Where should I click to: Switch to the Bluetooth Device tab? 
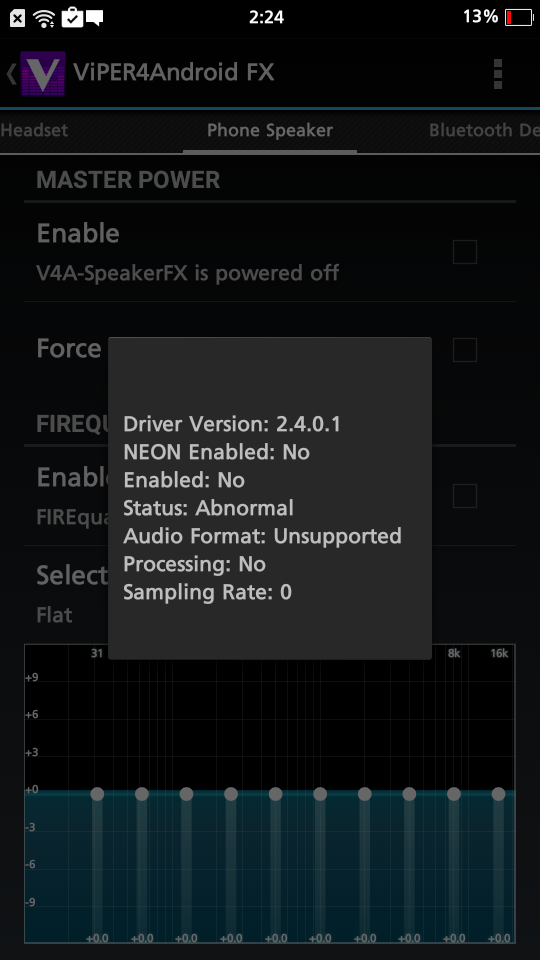(x=484, y=130)
